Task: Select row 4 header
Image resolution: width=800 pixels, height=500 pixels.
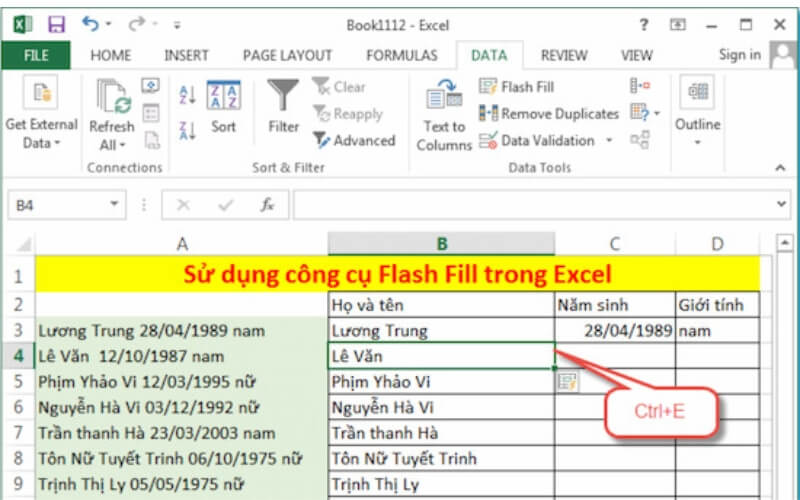Action: pyautogui.click(x=18, y=356)
